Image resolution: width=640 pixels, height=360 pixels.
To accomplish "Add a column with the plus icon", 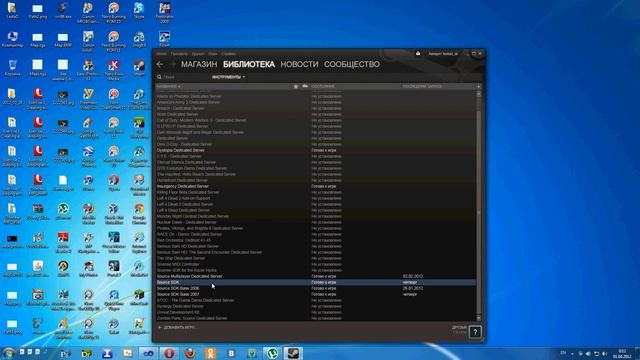I will [x=478, y=87].
